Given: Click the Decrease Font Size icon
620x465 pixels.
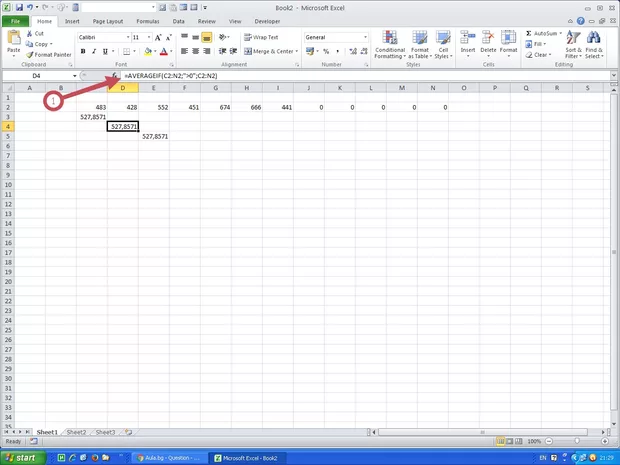Looking at the screenshot, I should pos(168,38).
